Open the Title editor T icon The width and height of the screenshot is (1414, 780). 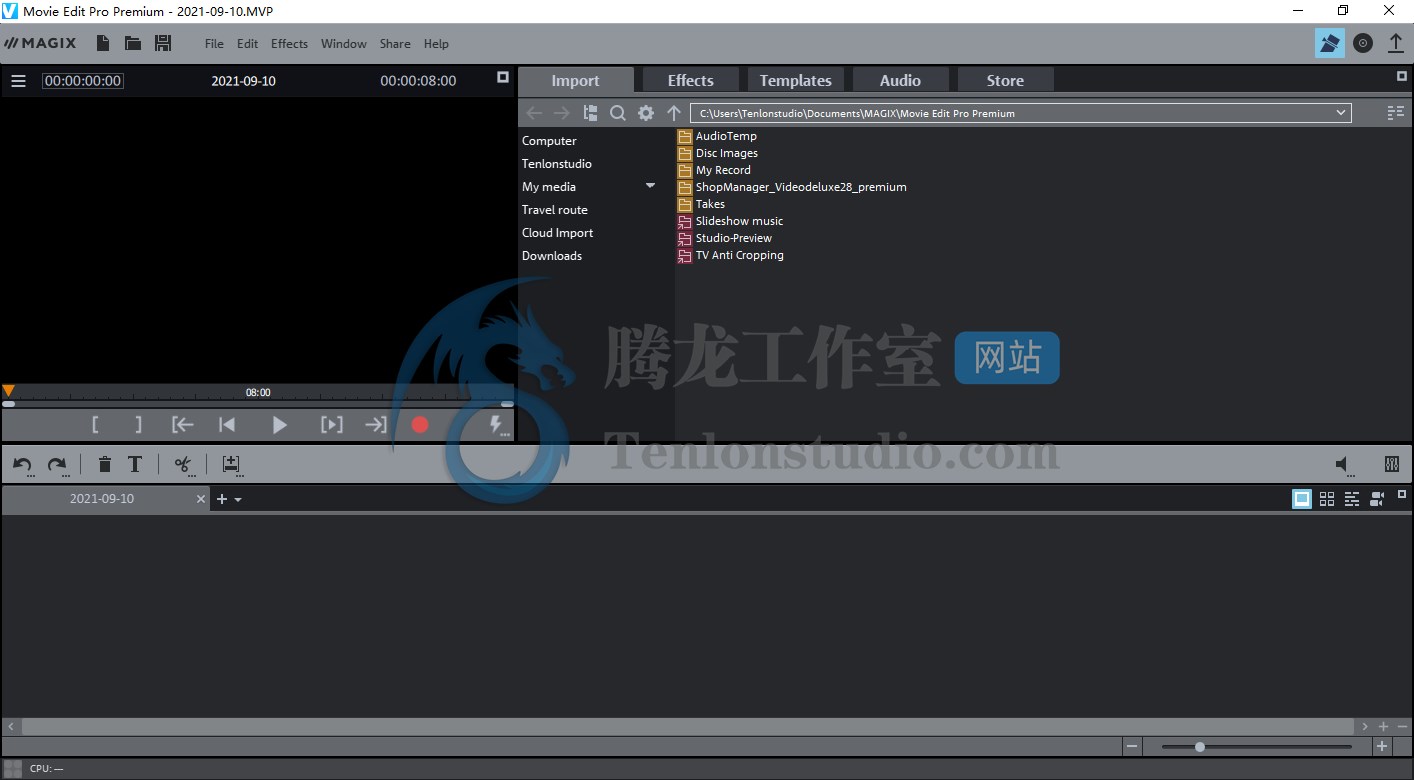pyautogui.click(x=134, y=464)
